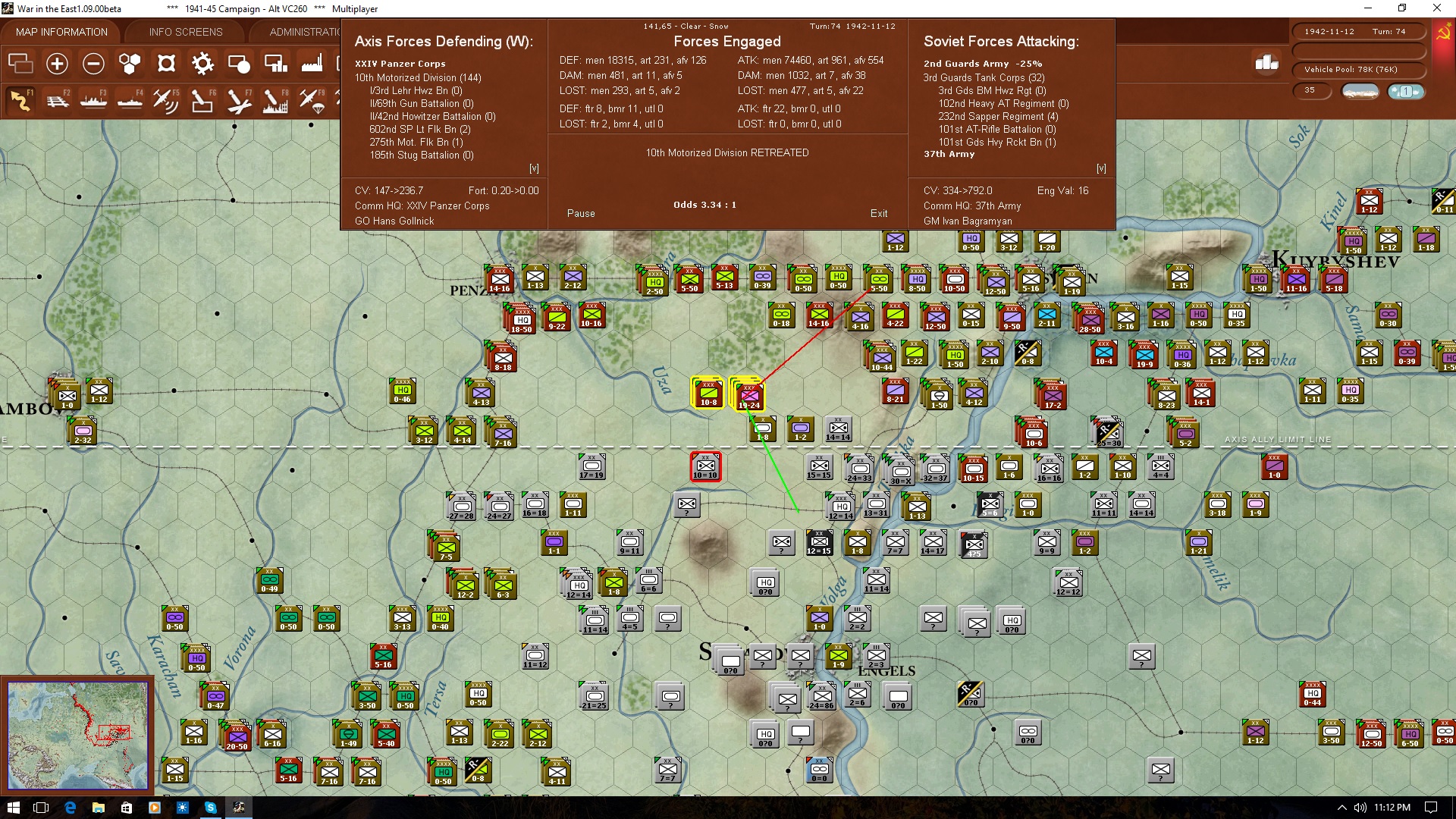Click the fortification levels icon
The image size is (1456, 819).
point(166,64)
